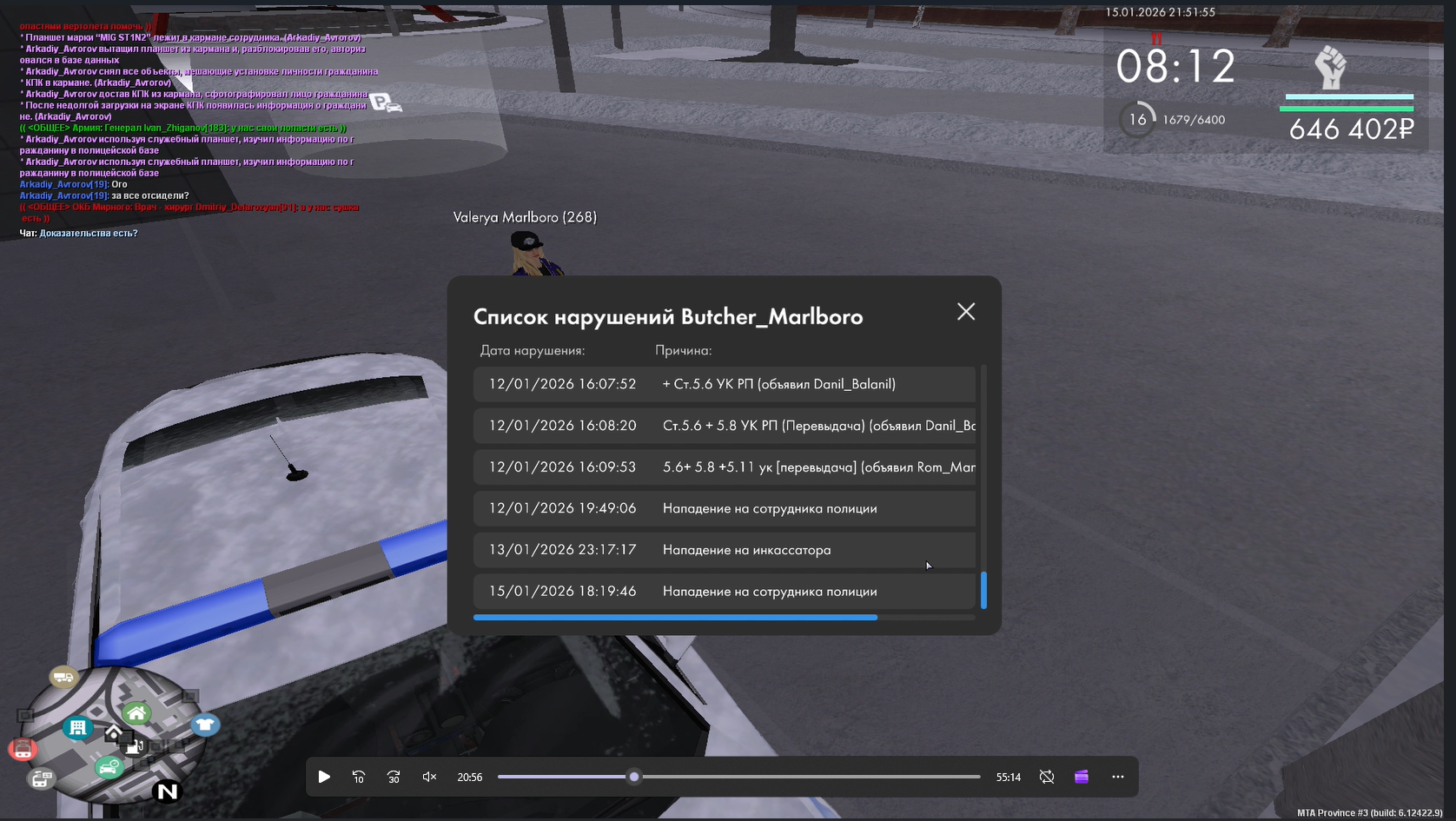The width and height of the screenshot is (1456, 821).
Task: Click the teal building icon on minimap
Action: pyautogui.click(x=77, y=727)
